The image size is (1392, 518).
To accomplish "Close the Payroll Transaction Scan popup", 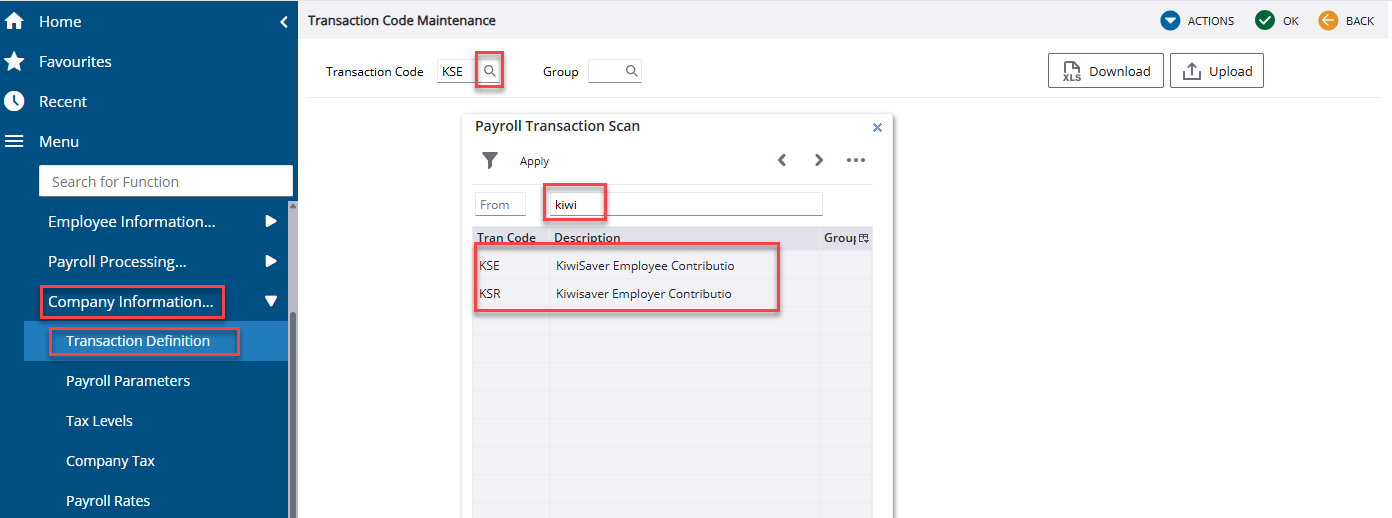I will pyautogui.click(x=877, y=128).
